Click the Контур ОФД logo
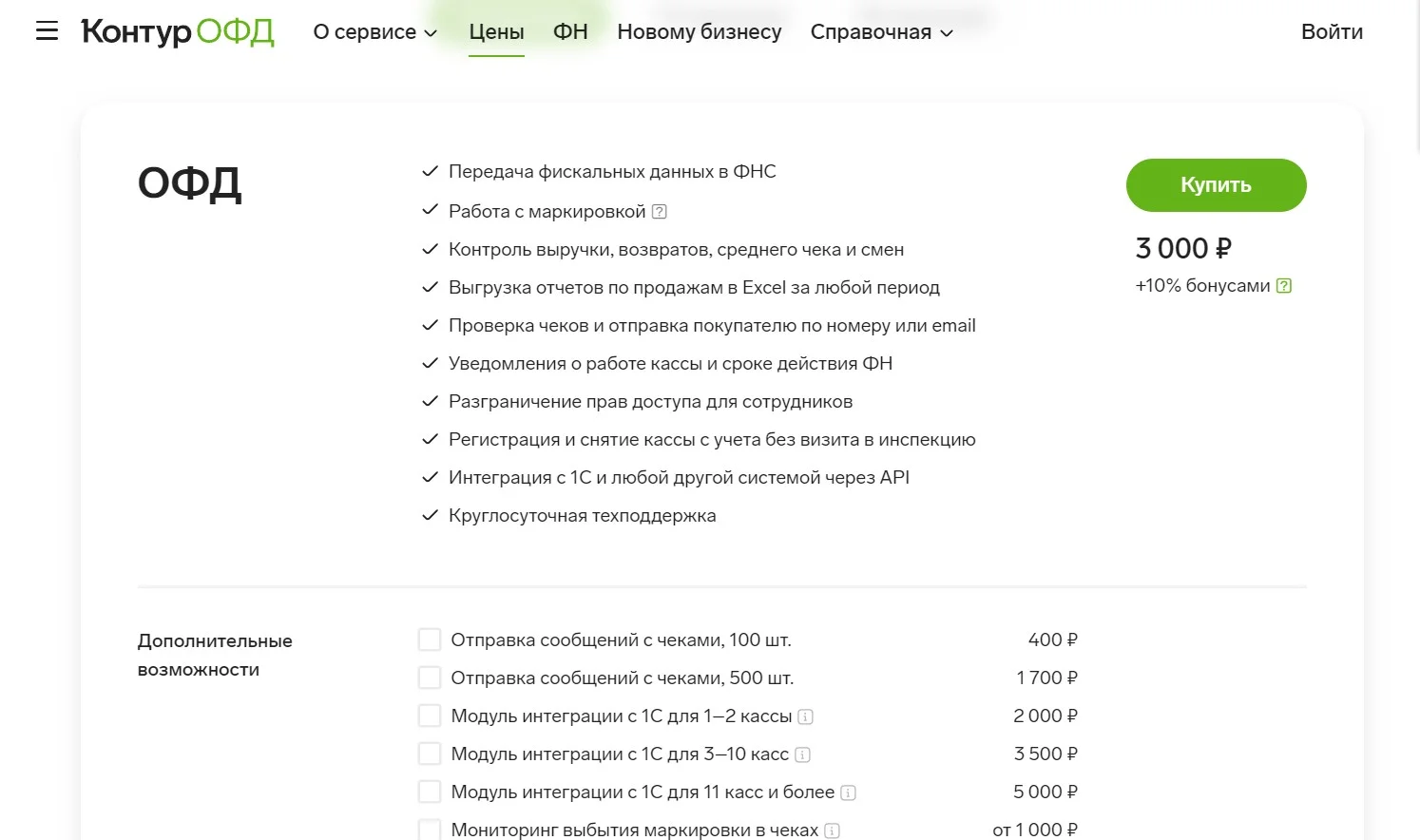 [178, 31]
